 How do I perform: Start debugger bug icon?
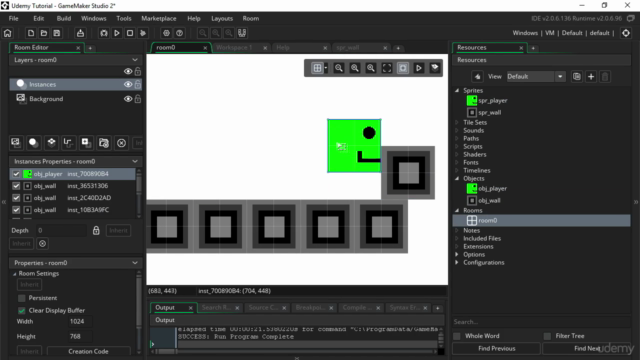point(104,33)
